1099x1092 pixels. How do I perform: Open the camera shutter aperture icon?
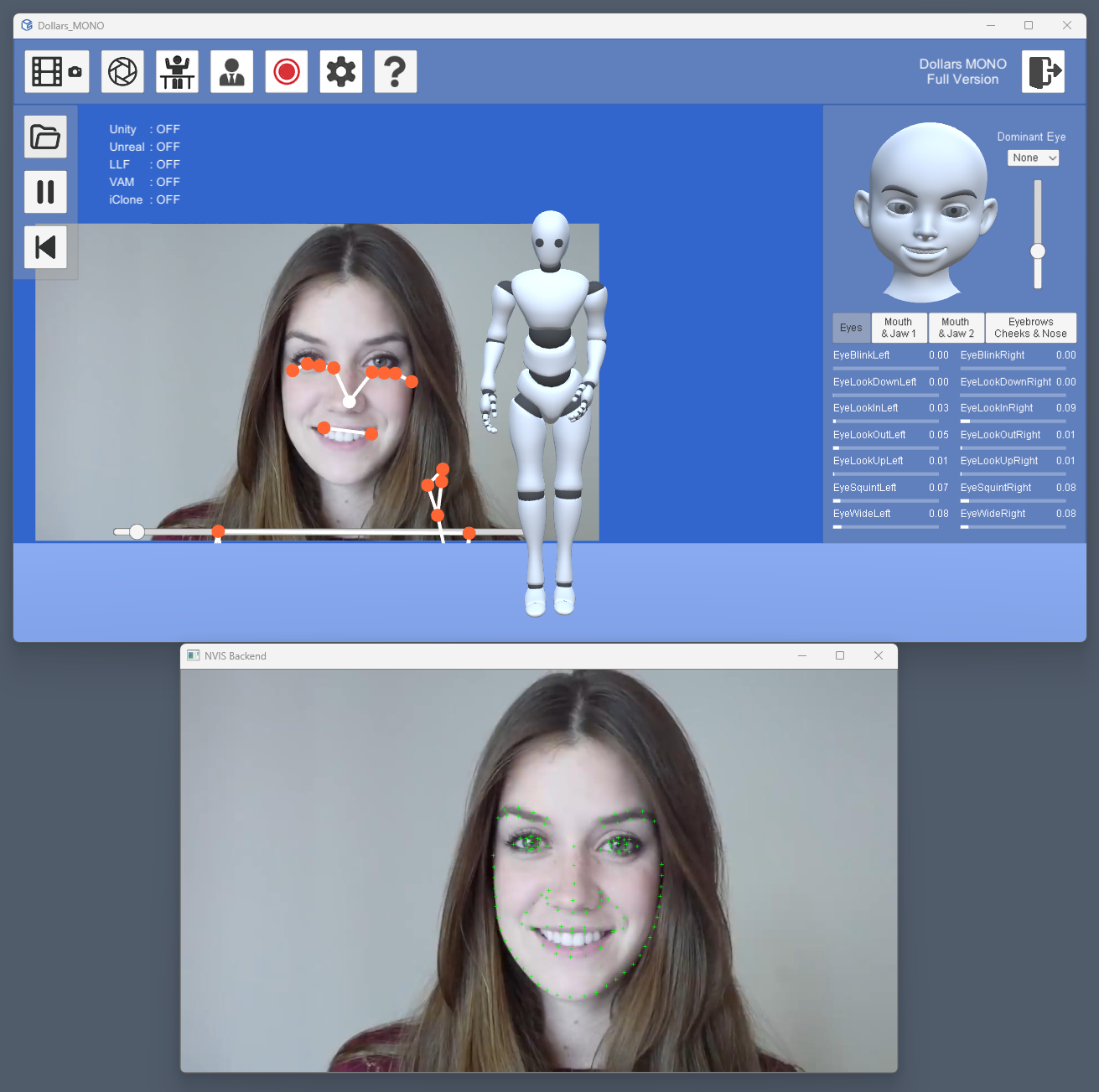click(x=122, y=72)
